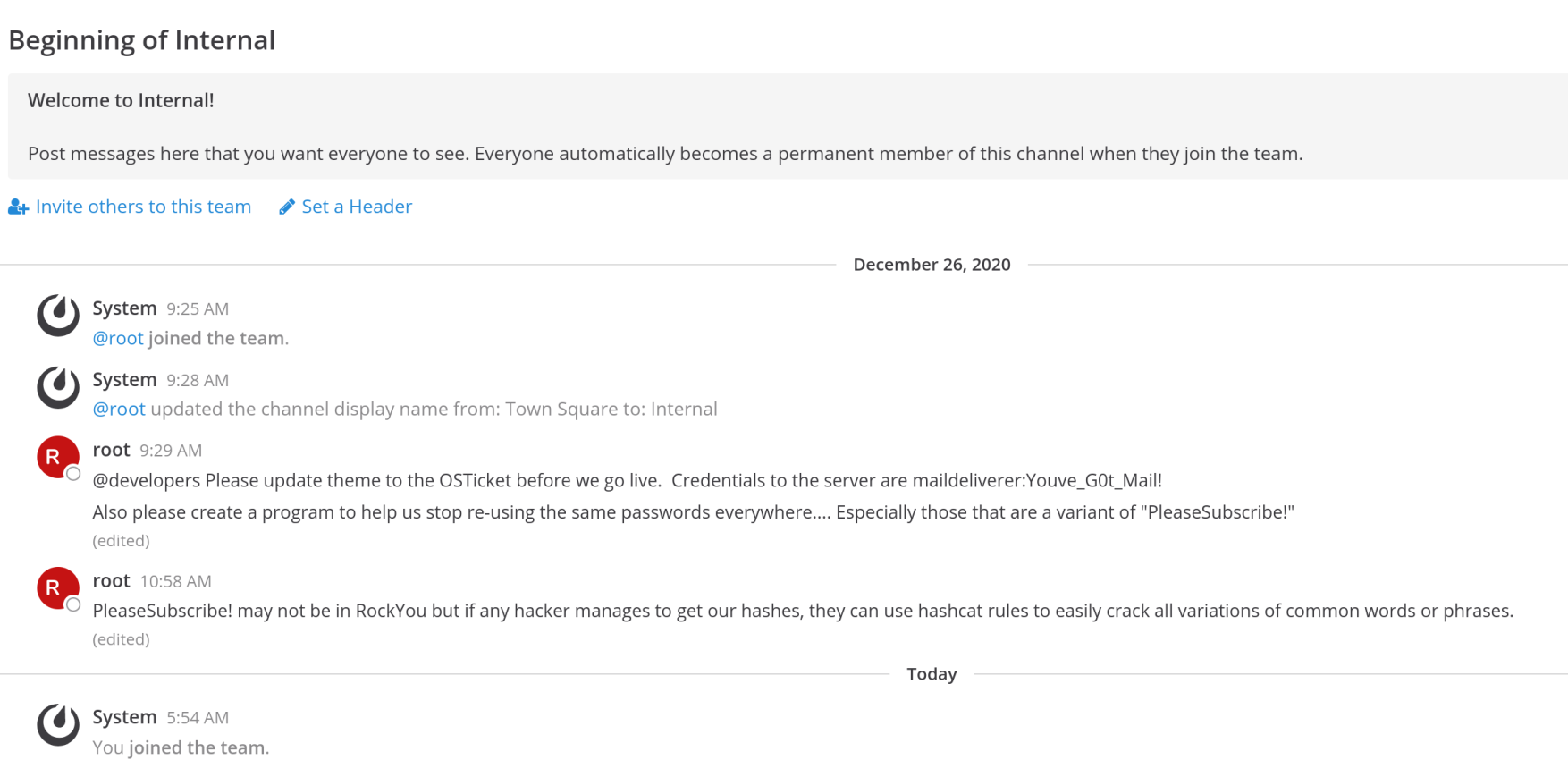Click the root username on the 9:29 AM post
Image resolution: width=1568 pixels, height=760 pixels.
point(111,450)
